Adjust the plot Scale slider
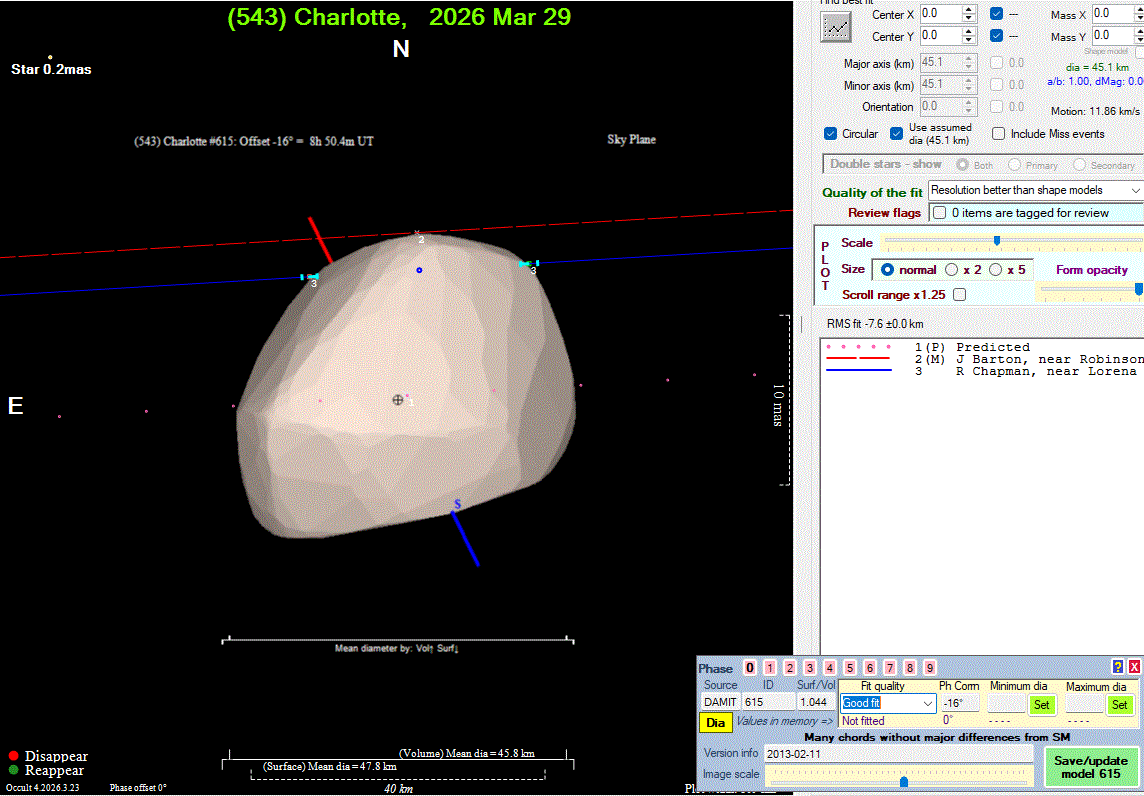The width and height of the screenshot is (1144, 796). pyautogui.click(x=996, y=242)
